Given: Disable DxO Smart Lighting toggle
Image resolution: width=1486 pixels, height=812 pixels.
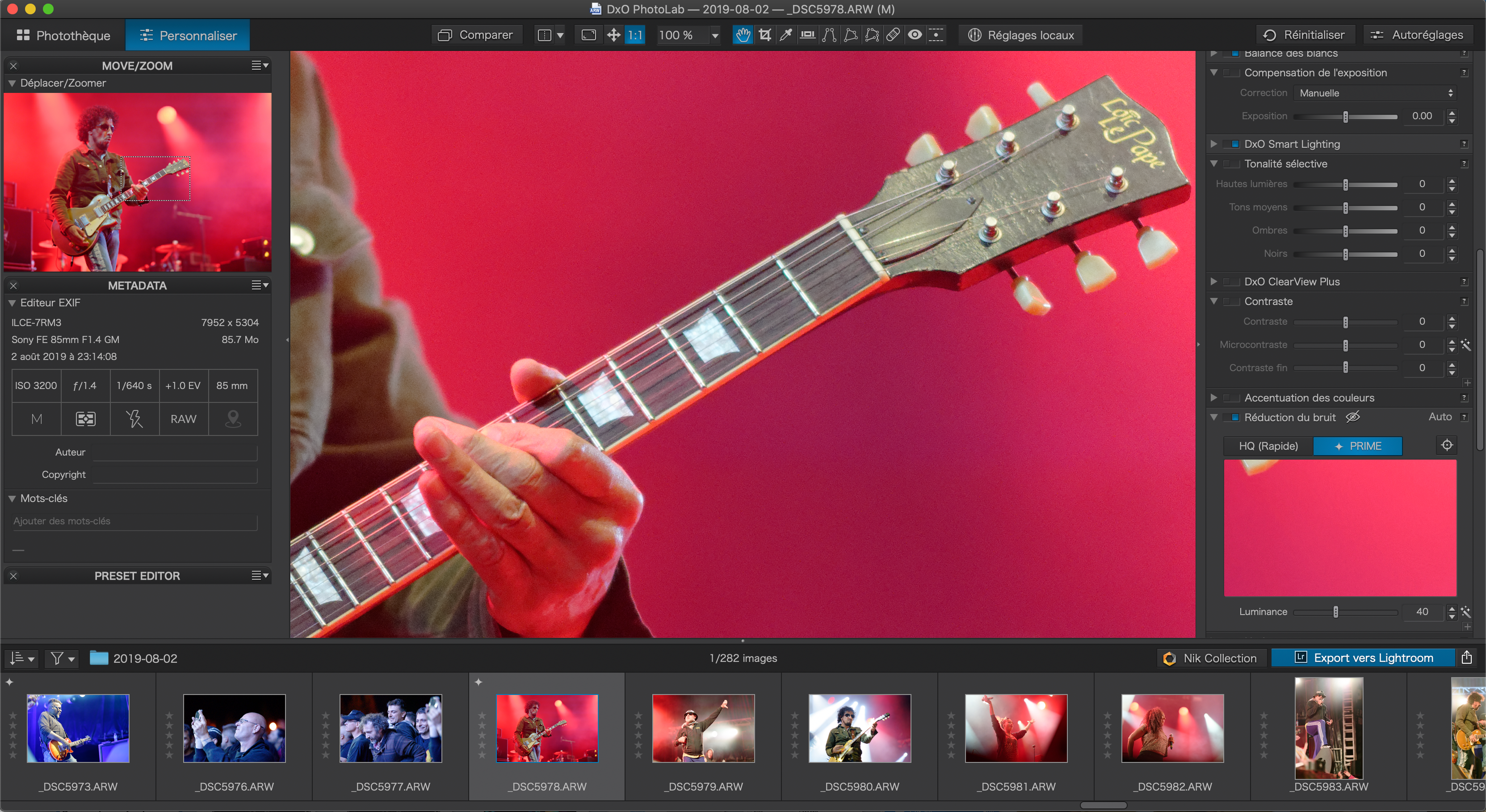Looking at the screenshot, I should pos(1232,144).
